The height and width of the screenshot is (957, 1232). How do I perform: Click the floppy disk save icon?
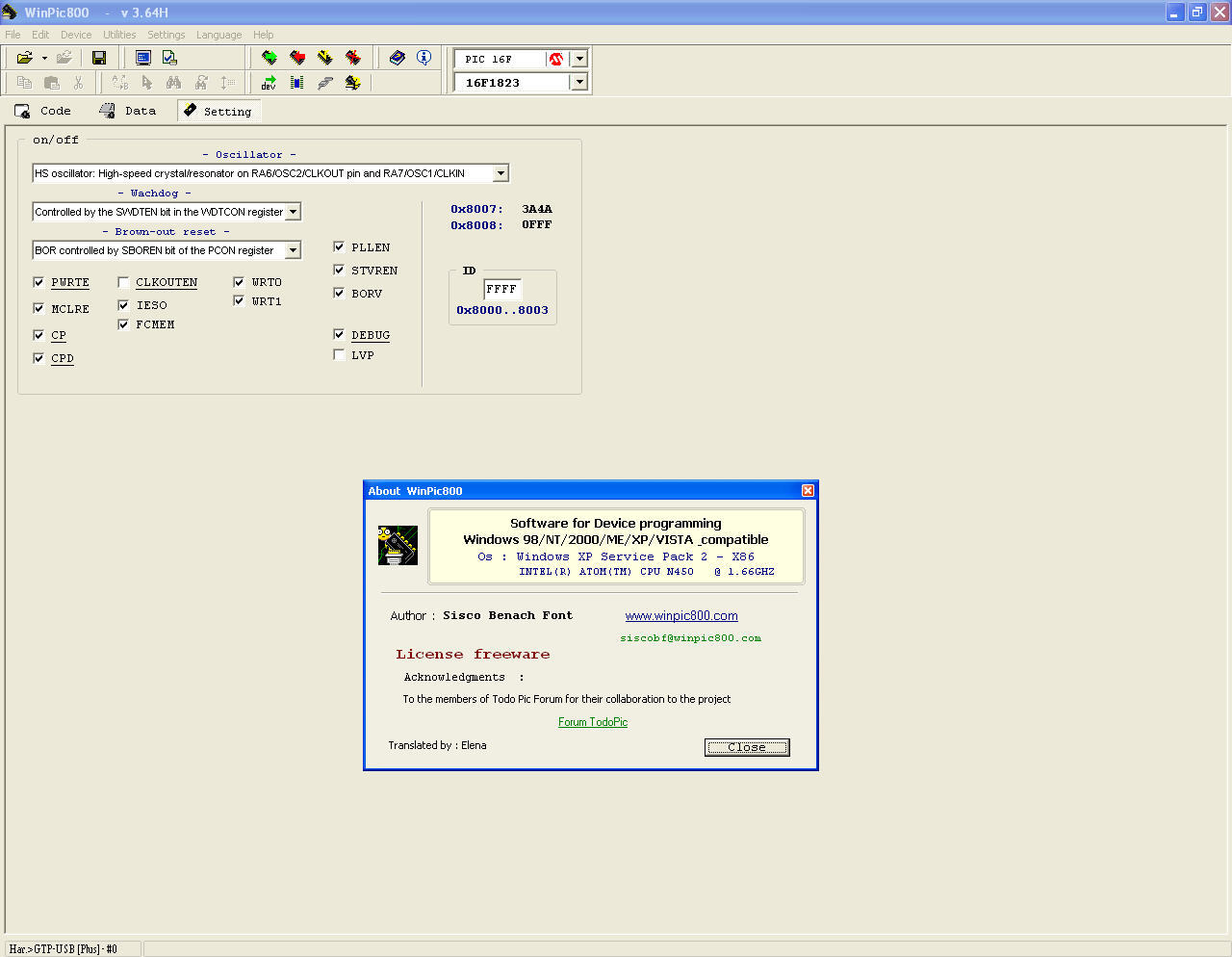click(98, 58)
